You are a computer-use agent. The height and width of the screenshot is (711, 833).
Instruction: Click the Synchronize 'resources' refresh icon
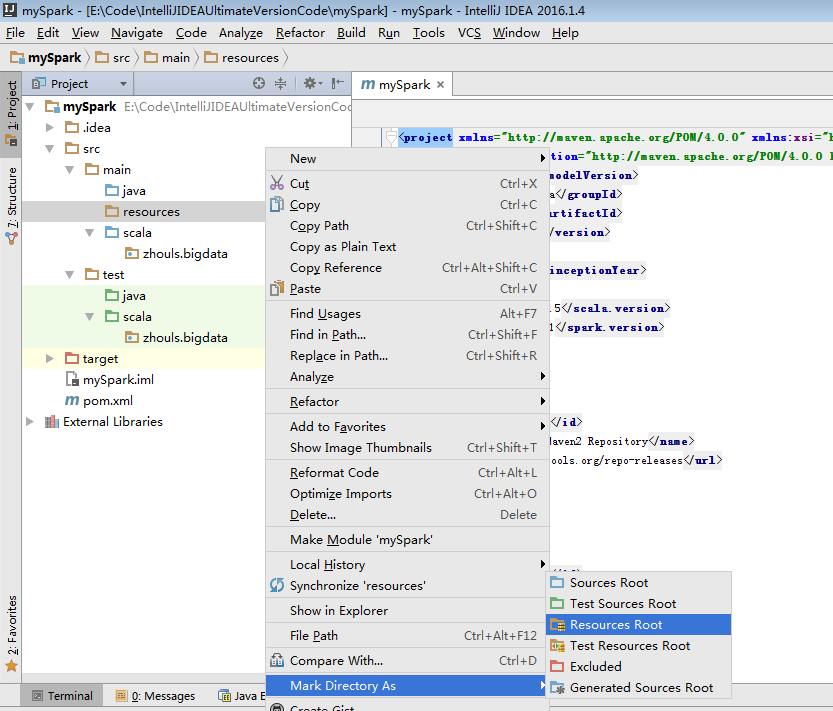point(277,585)
